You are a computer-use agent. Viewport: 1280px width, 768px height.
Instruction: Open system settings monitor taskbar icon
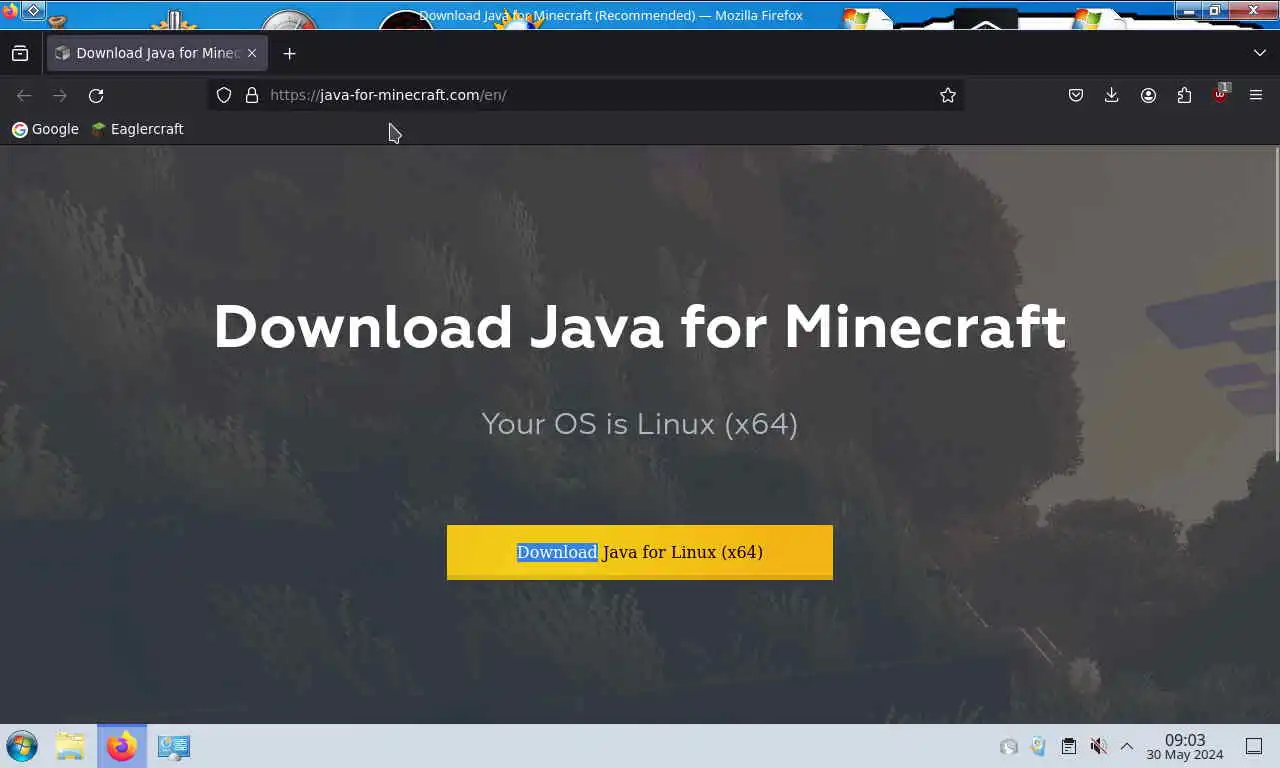[x=174, y=746]
